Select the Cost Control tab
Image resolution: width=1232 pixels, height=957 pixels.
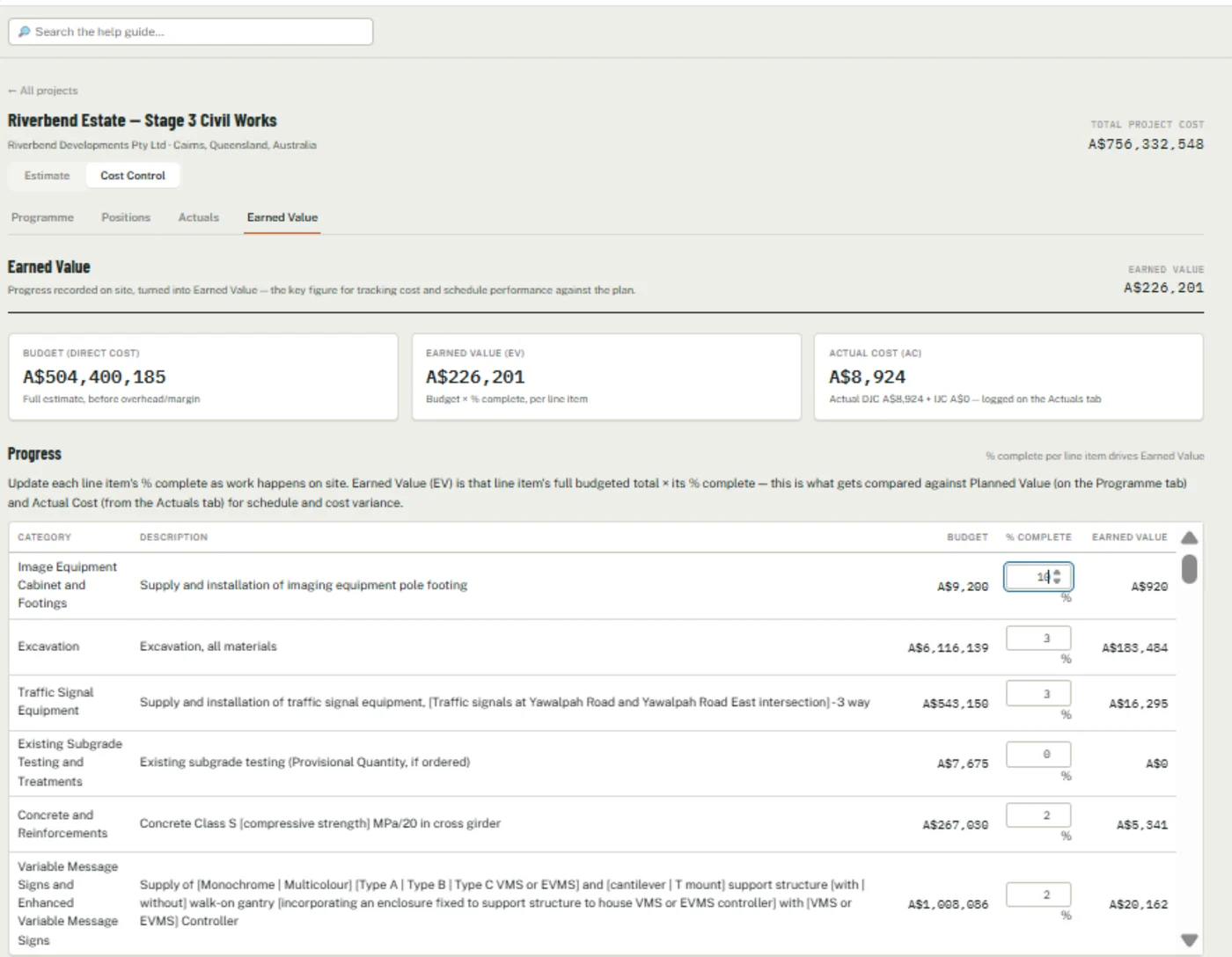[x=133, y=176]
